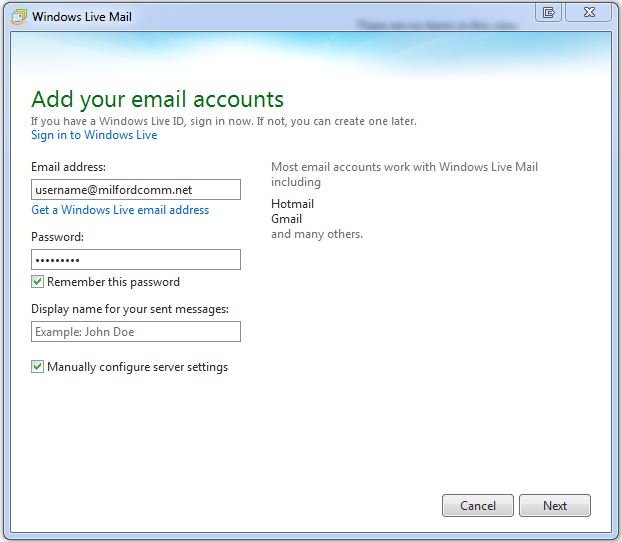Click 'Most email accounts work with Windows Live Mail' text
622x542 pixels.
404,167
